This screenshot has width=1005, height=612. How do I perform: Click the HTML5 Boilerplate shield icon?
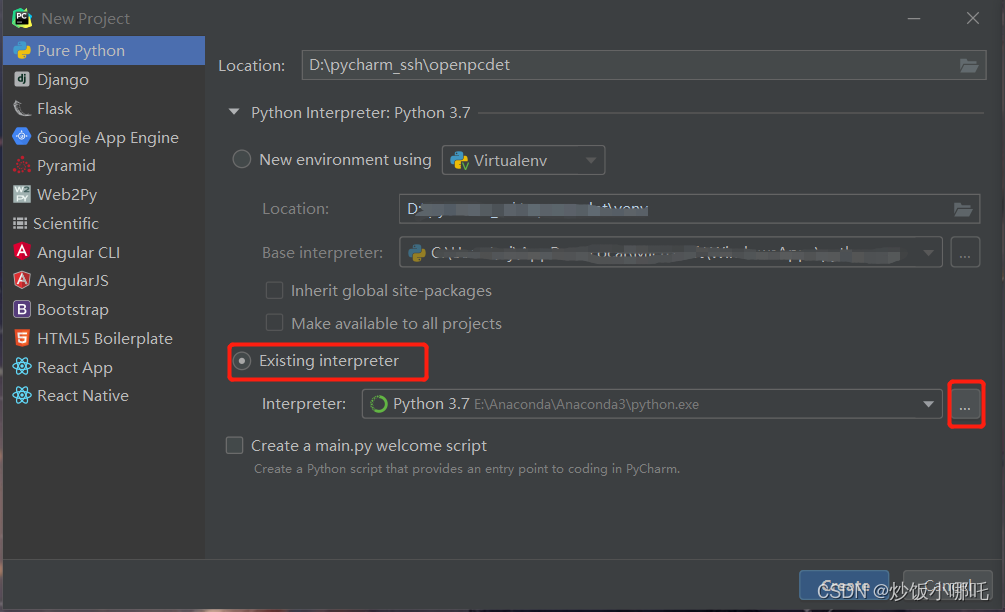pos(22,338)
